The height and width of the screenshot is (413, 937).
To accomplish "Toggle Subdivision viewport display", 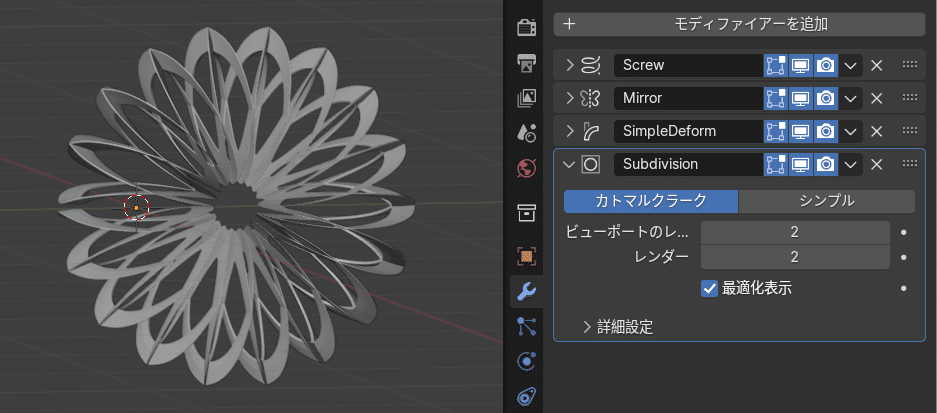I will 801,164.
